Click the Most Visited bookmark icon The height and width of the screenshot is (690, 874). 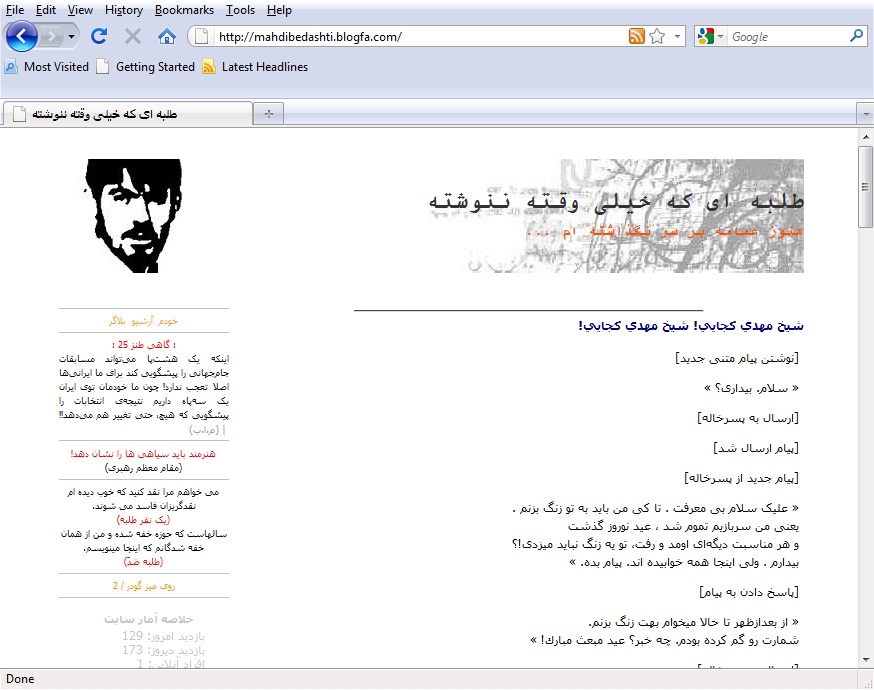[x=11, y=67]
